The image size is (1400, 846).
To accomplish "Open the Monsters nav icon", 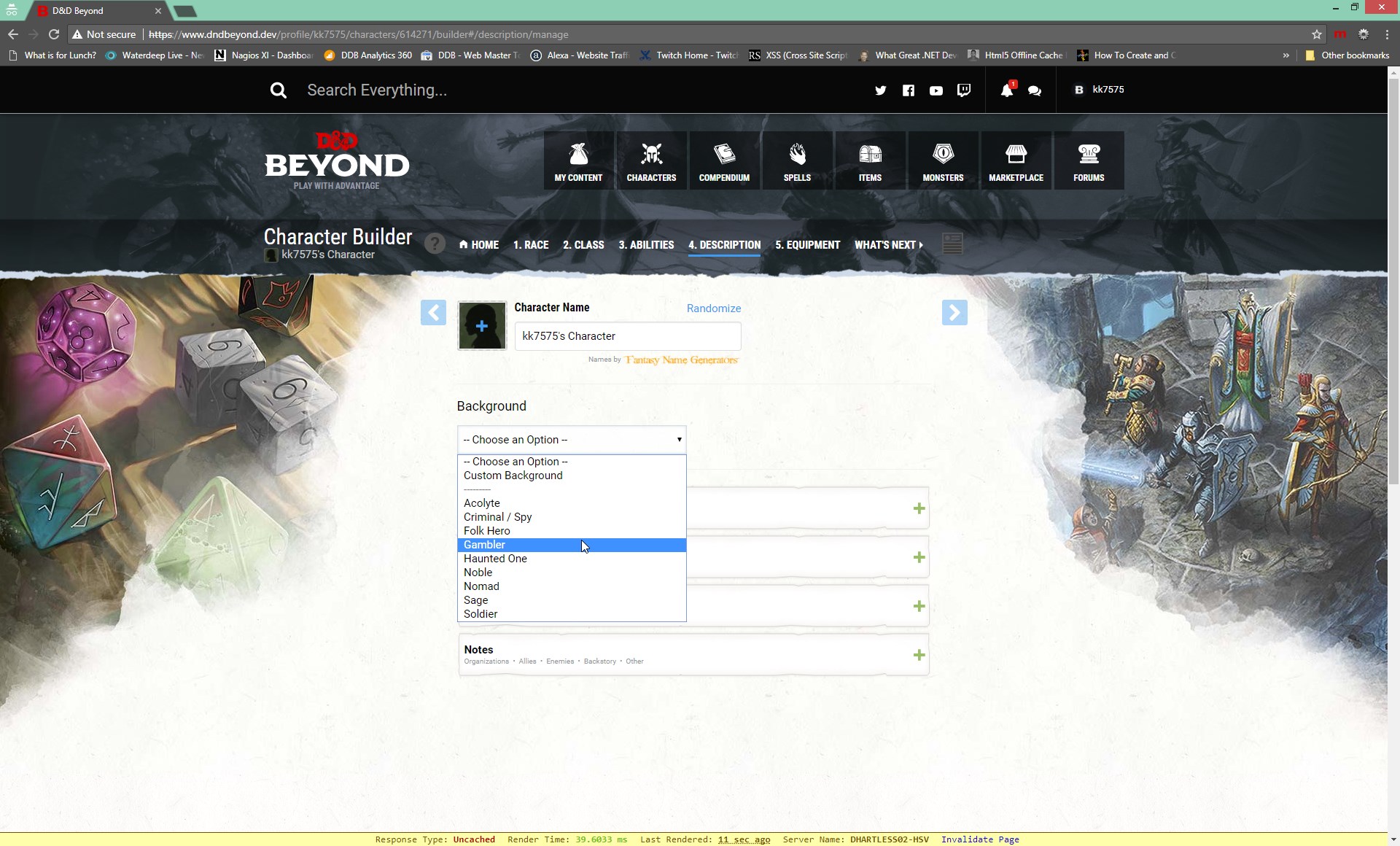I will [x=943, y=160].
